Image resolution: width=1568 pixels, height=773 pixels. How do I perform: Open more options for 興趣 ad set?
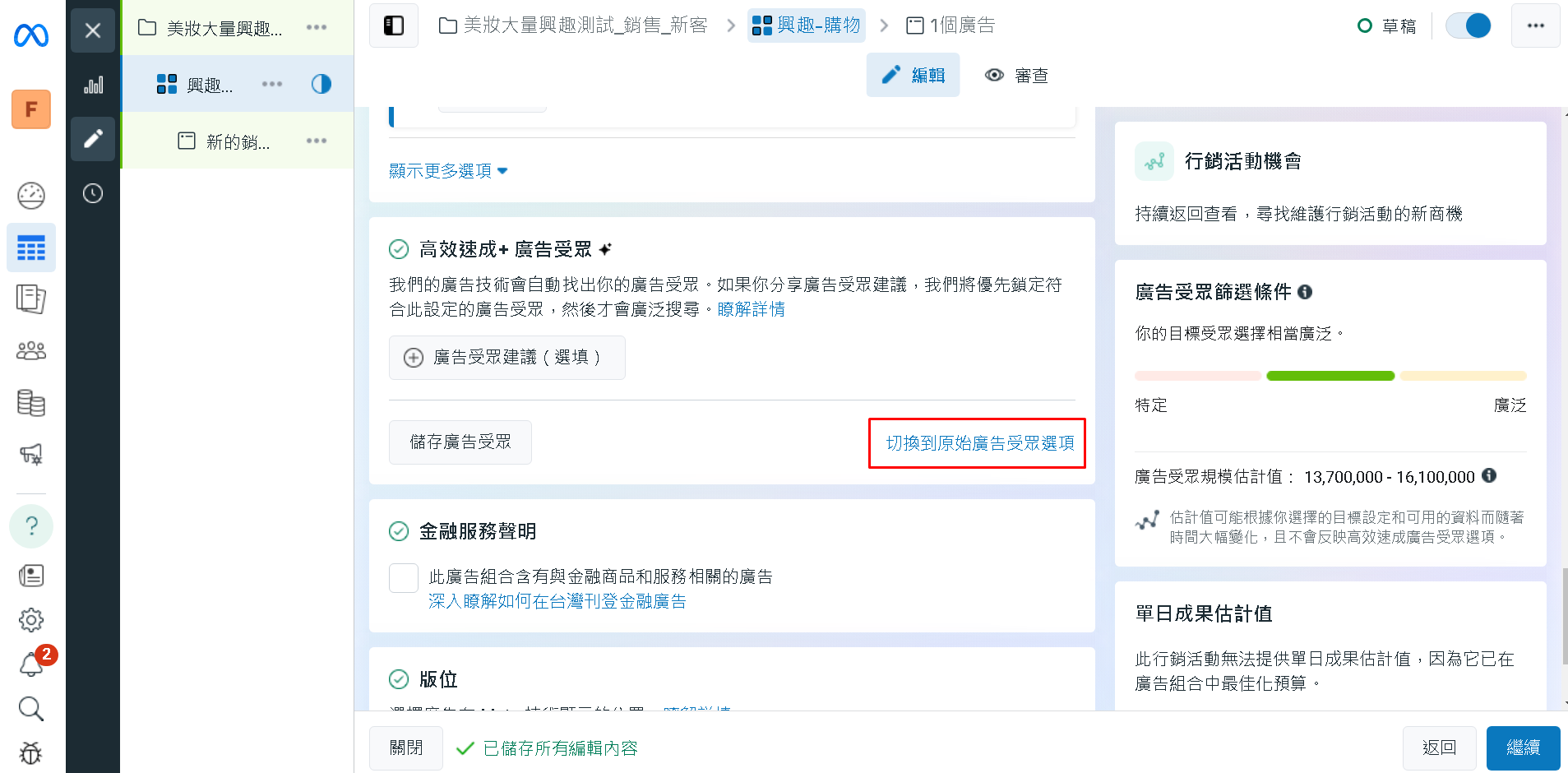tap(272, 84)
